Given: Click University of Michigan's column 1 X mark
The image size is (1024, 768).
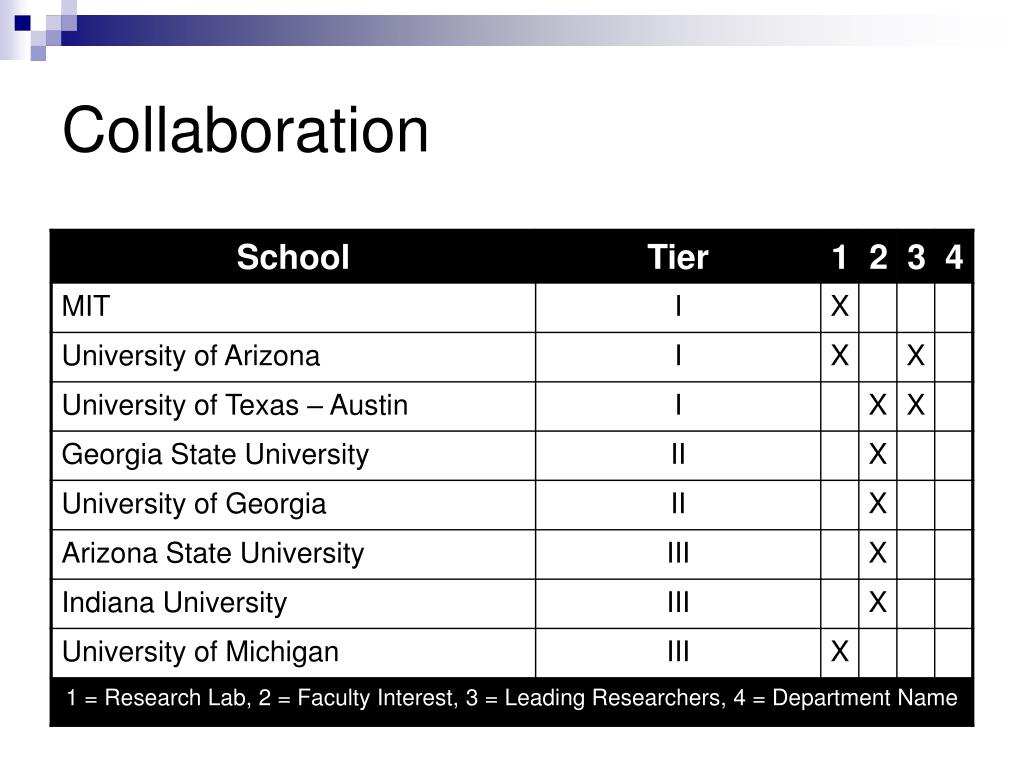Looking at the screenshot, I should pos(840,652).
